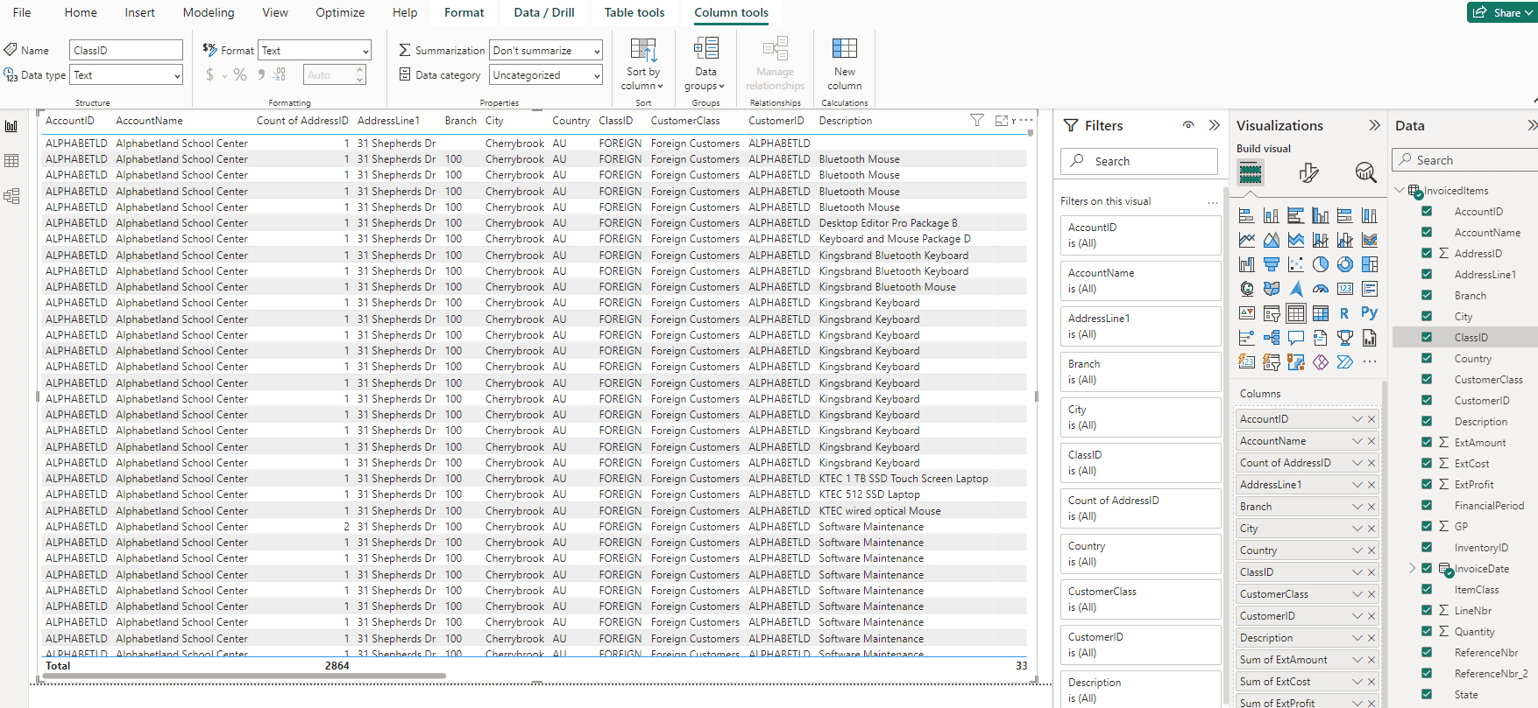Select the card visual with 123
This screenshot has height=708, width=1538.
click(x=1345, y=289)
